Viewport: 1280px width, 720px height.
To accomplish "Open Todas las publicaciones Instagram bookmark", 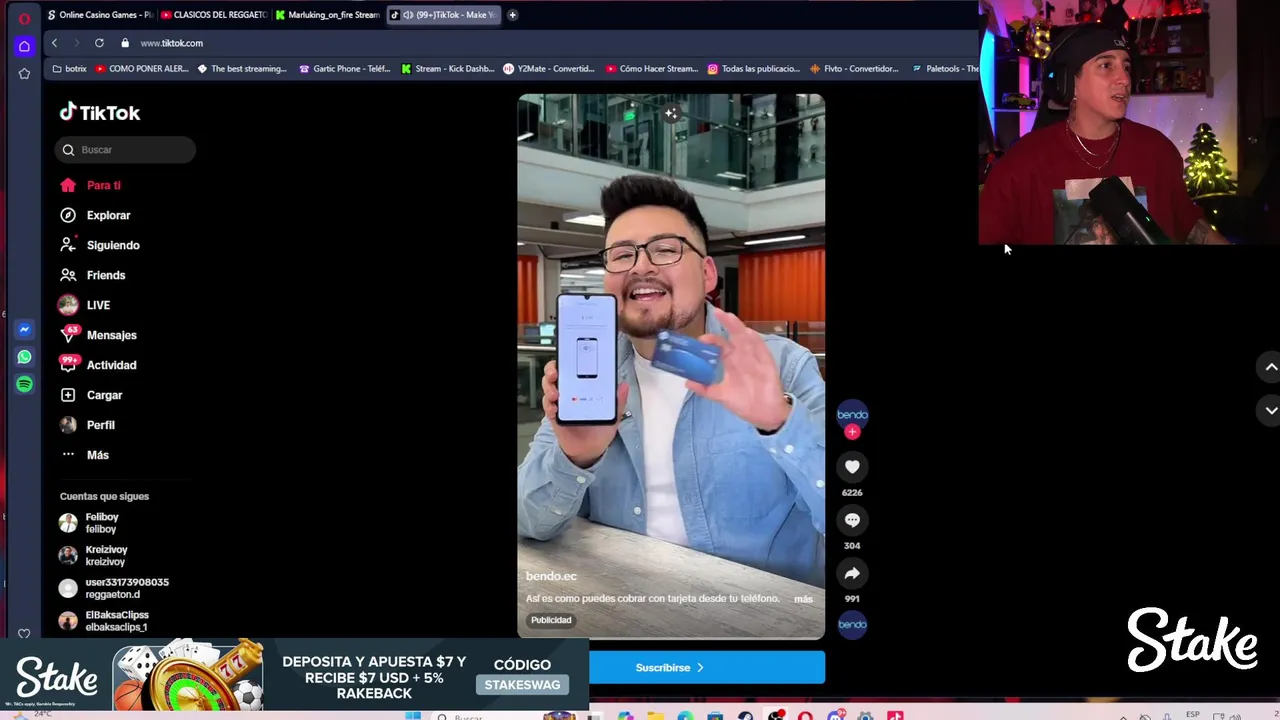I will click(754, 69).
